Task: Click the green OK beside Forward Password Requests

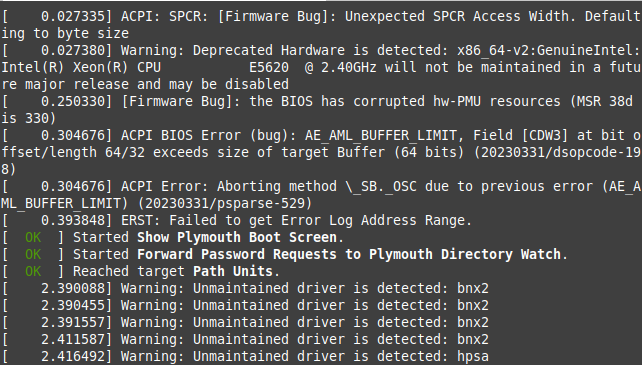Action: click(33, 255)
